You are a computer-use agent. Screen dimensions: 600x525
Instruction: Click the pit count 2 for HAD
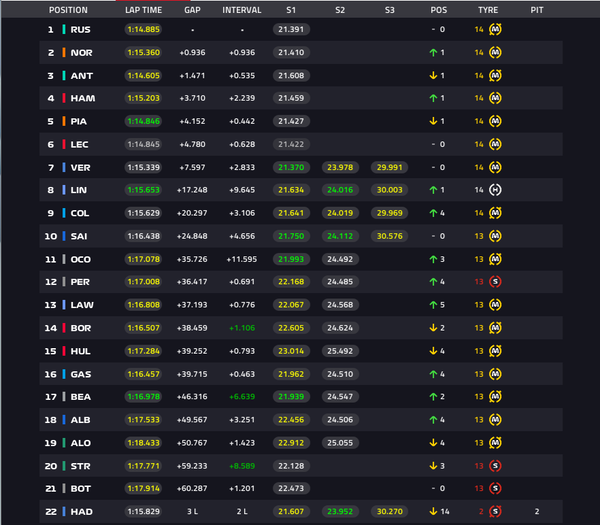pos(537,512)
